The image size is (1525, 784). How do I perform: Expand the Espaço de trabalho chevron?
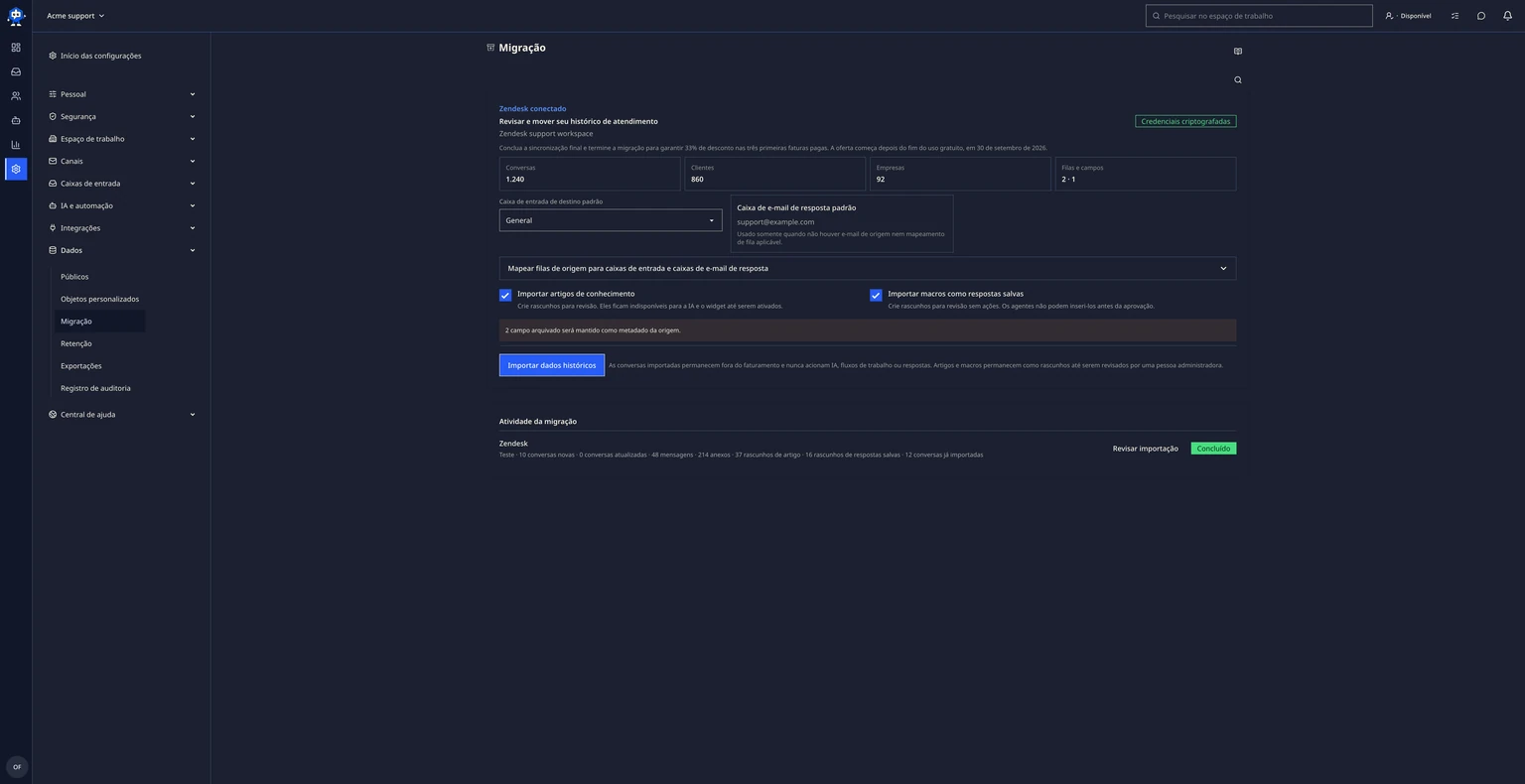[193, 139]
